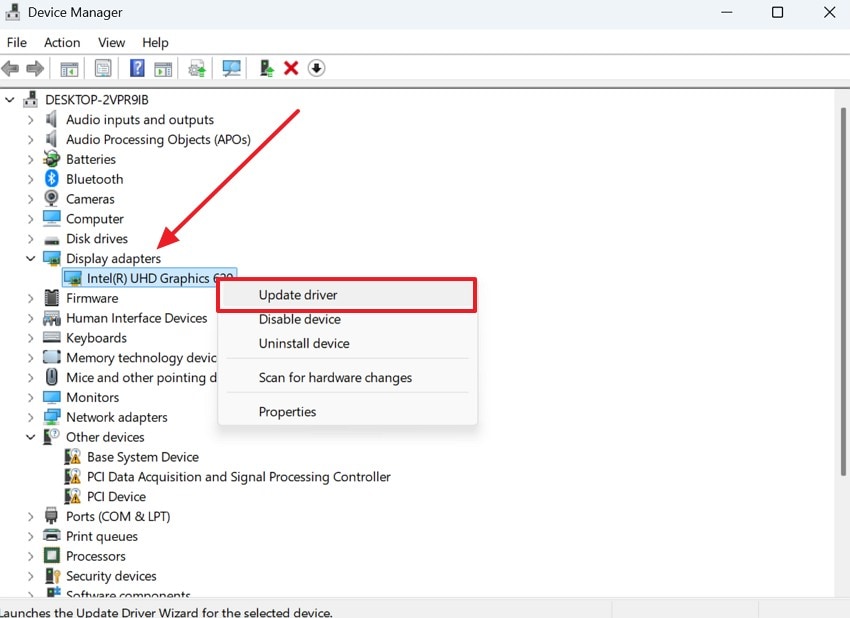This screenshot has height=618, width=850.
Task: Click the Disable device down-arrow toolbar icon
Action: coord(317,67)
